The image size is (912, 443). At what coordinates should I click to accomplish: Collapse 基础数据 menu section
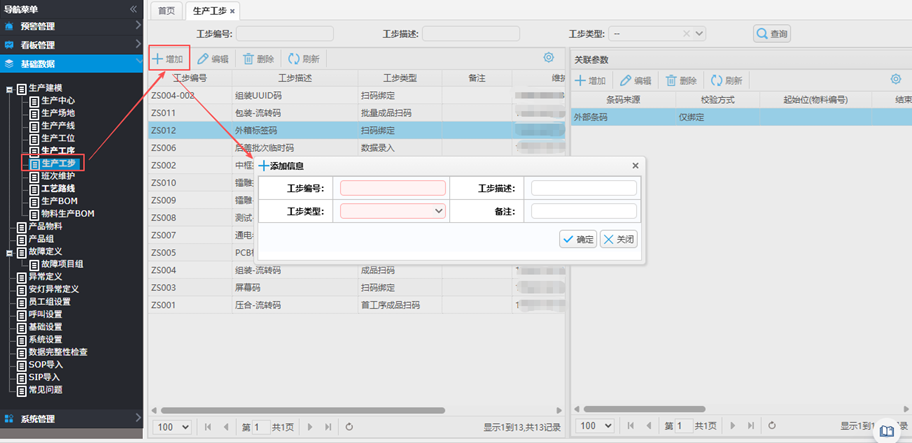coord(72,63)
